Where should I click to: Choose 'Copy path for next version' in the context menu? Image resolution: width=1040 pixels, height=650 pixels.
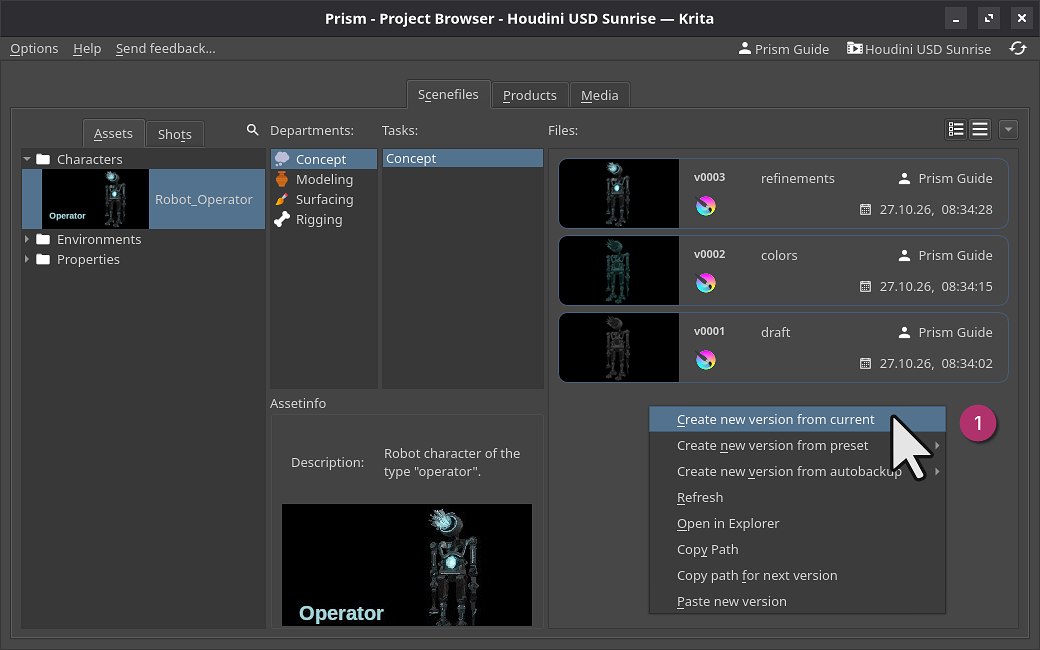[x=797, y=576]
